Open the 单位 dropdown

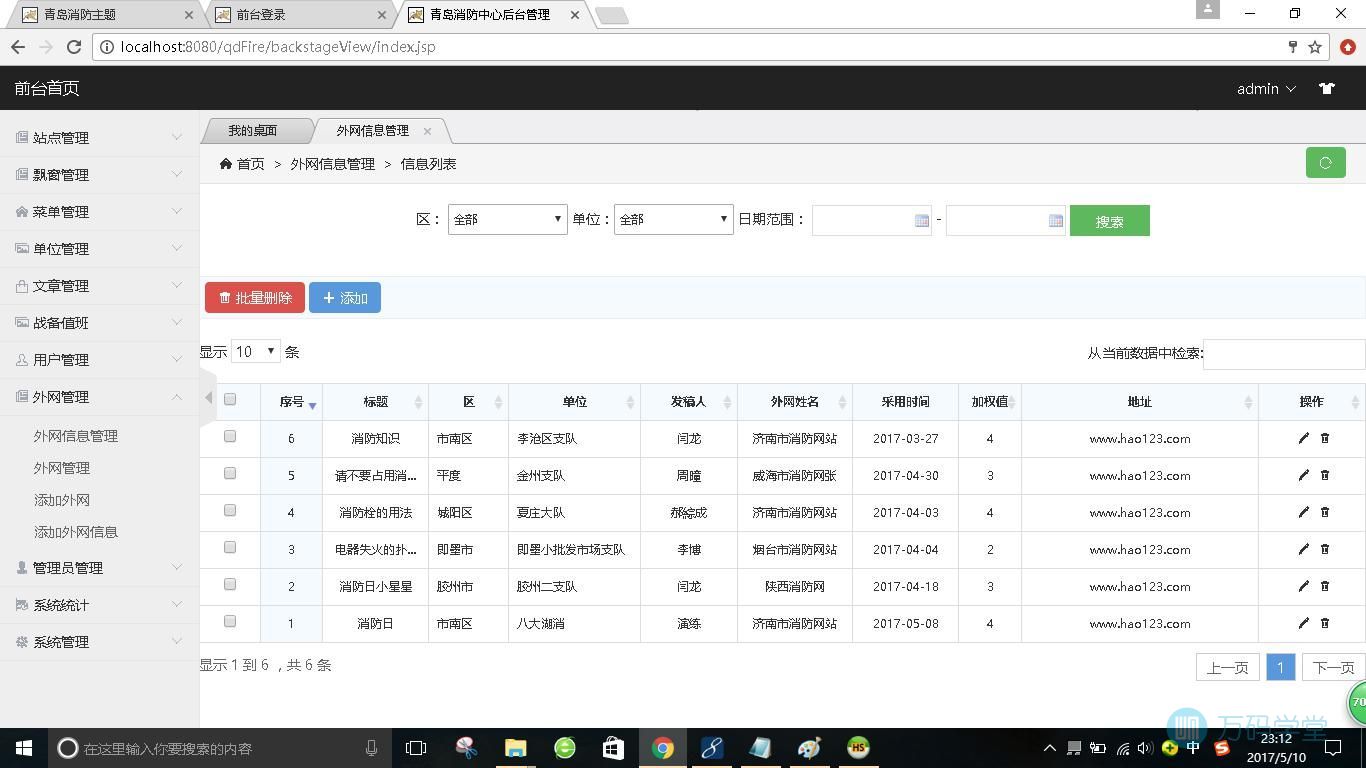(x=674, y=219)
